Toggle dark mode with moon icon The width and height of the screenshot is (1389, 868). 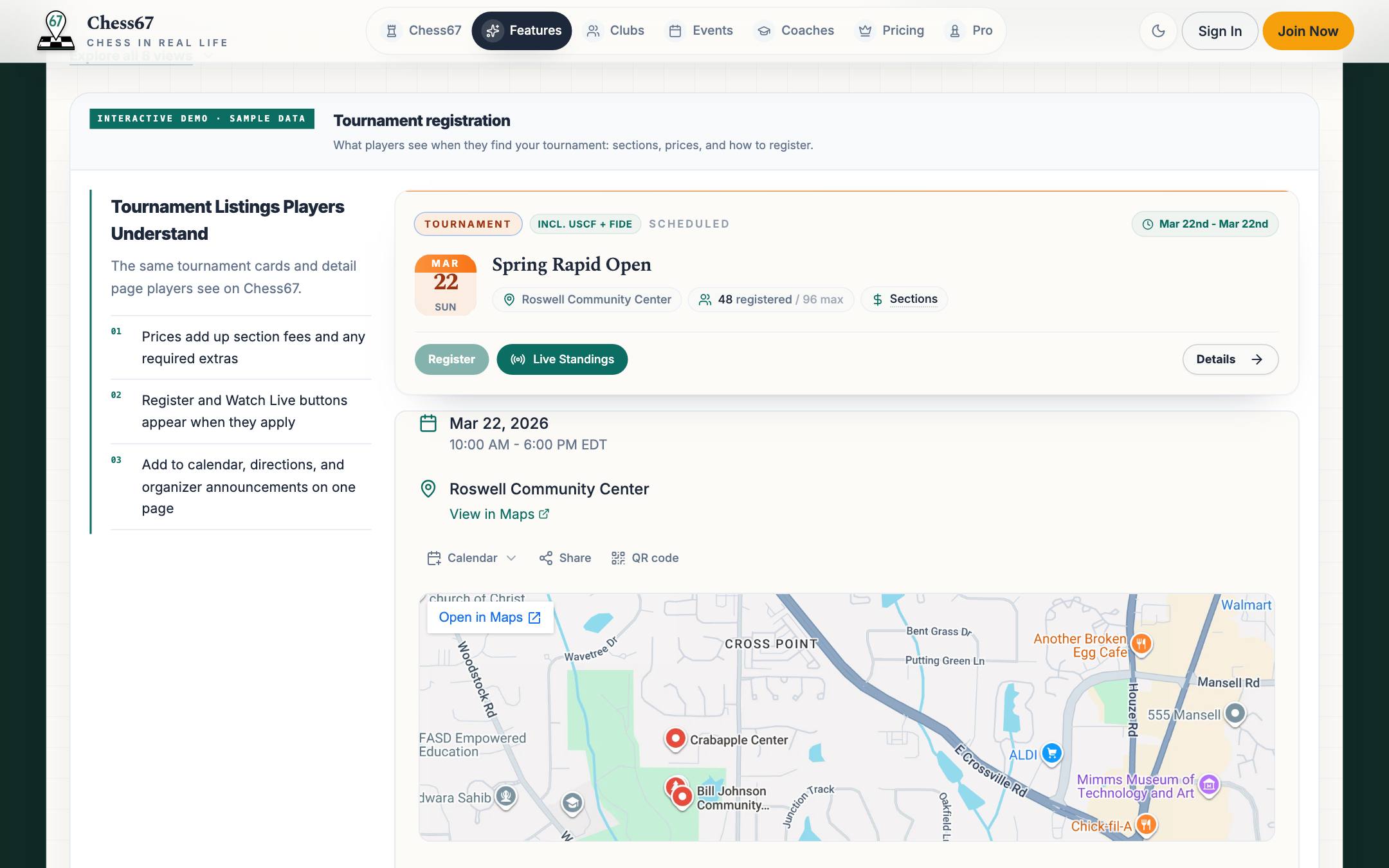tap(1158, 31)
